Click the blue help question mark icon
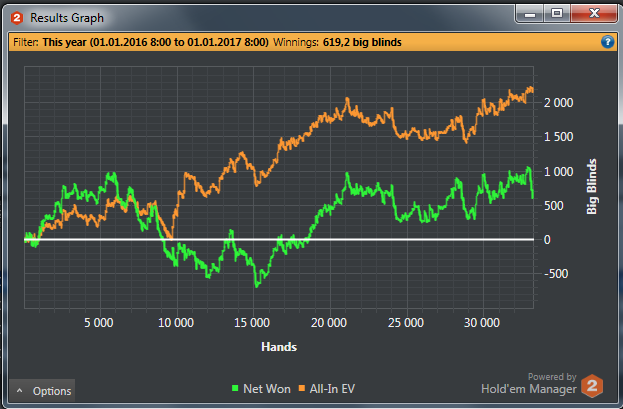This screenshot has height=409, width=623. [x=607, y=43]
